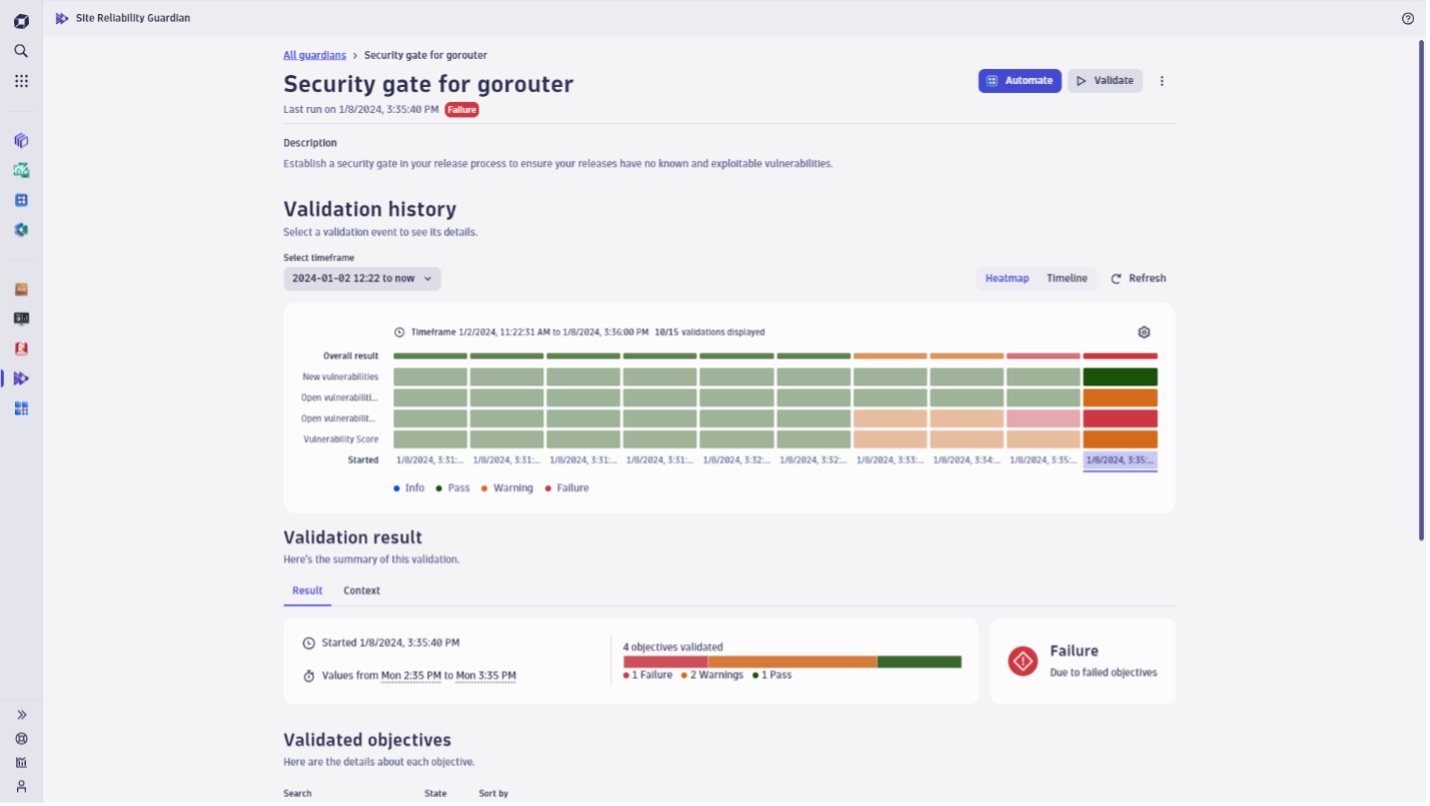
Task: Switch validation history to Heatmap view
Action: pyautogui.click(x=1006, y=278)
